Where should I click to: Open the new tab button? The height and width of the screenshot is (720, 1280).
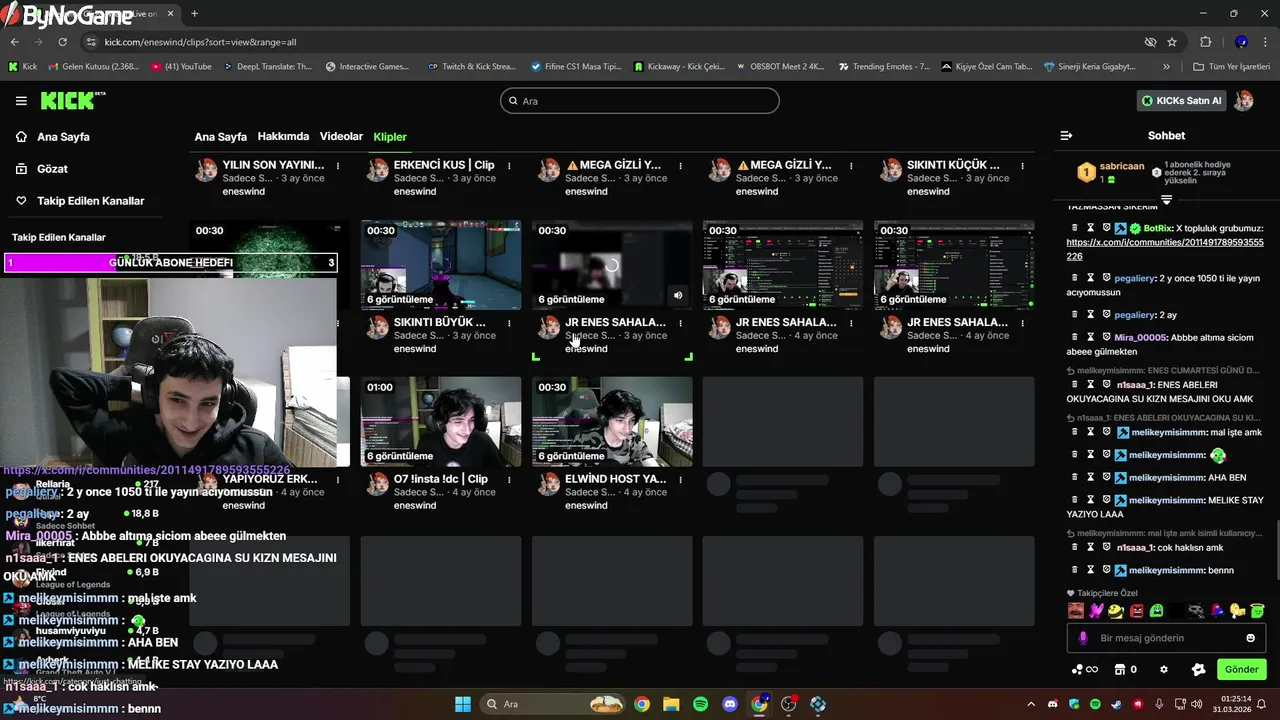tap(194, 14)
